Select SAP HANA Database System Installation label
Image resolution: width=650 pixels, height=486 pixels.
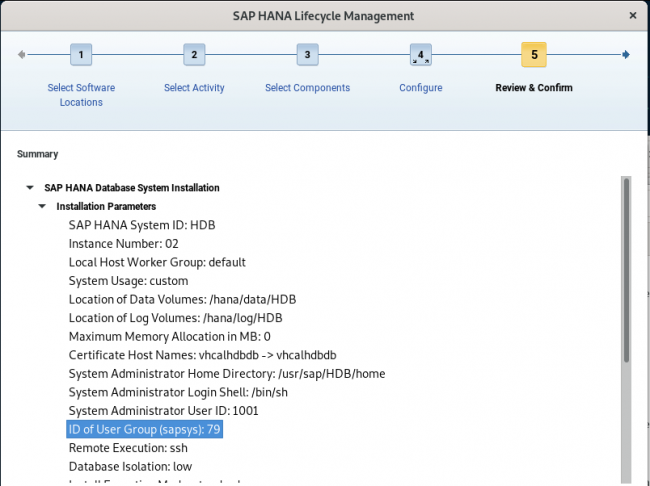[132, 188]
